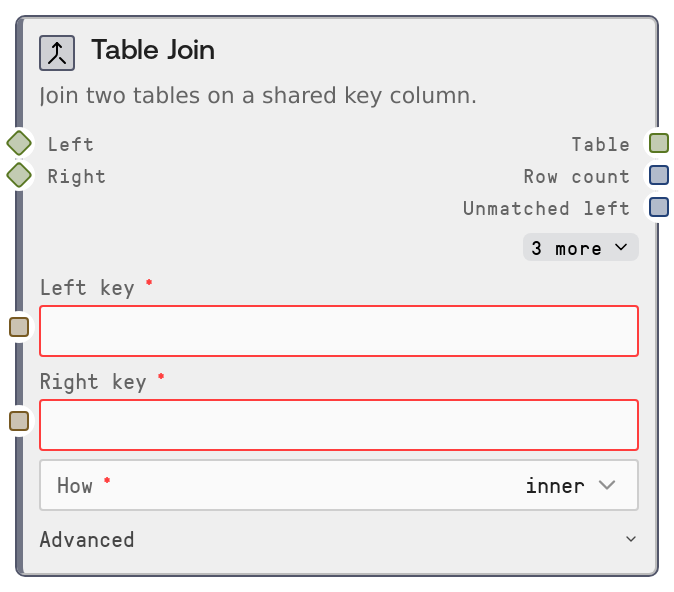The image size is (674, 592).
Task: Click the Right input diamond port
Action: coord(19,176)
